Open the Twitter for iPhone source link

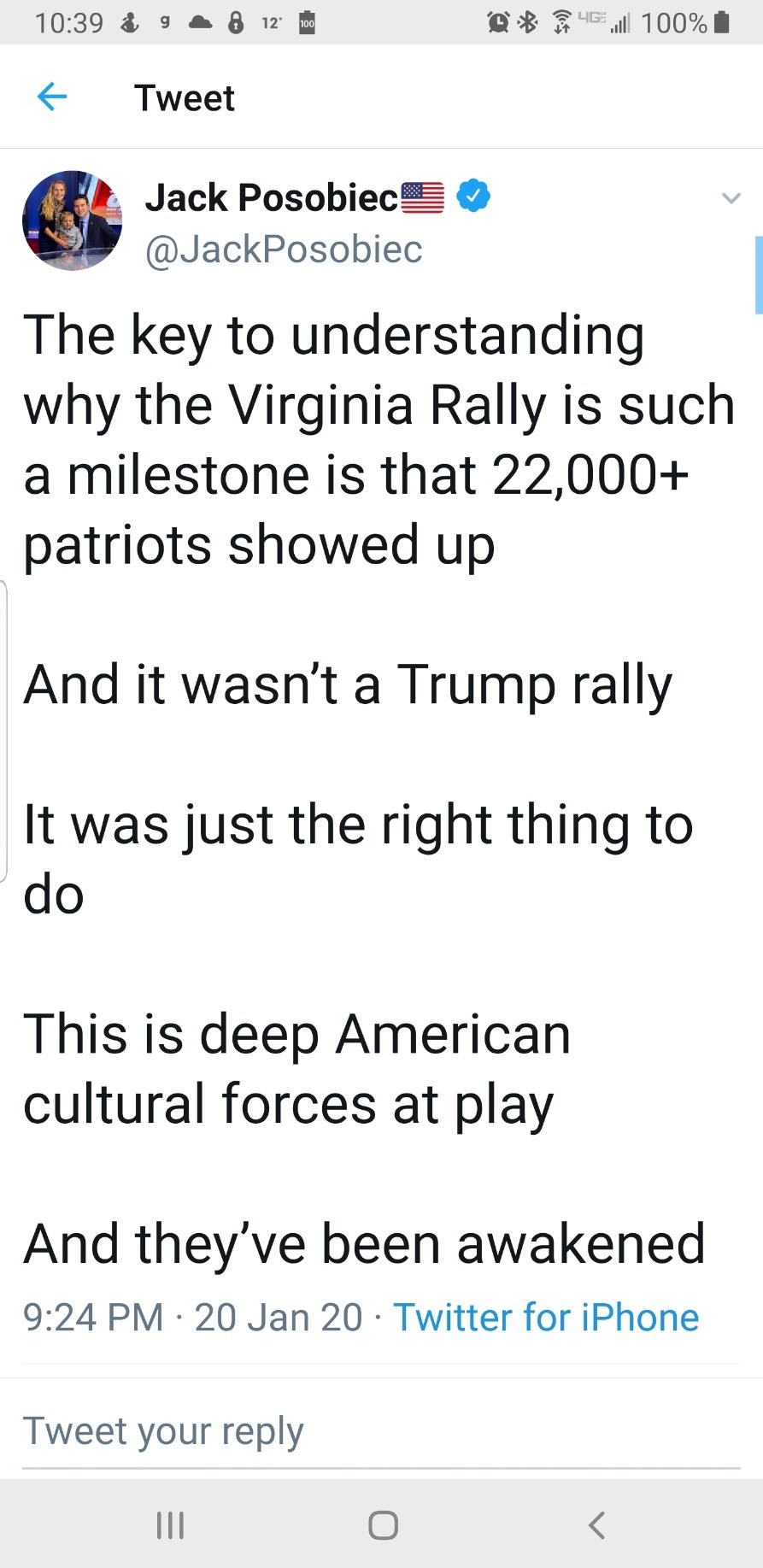[x=546, y=1317]
